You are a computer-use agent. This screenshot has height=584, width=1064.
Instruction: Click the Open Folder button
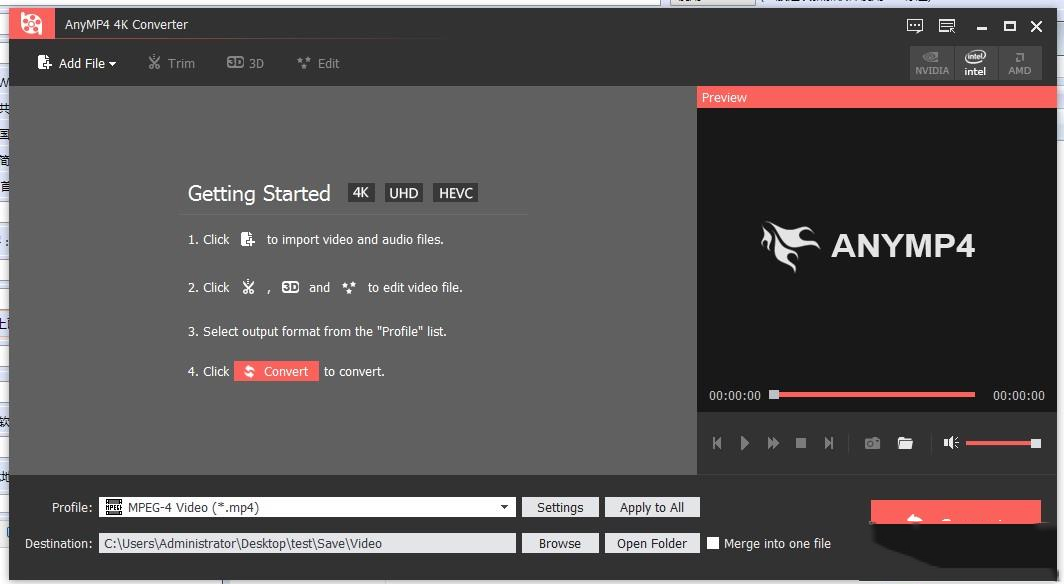[651, 543]
